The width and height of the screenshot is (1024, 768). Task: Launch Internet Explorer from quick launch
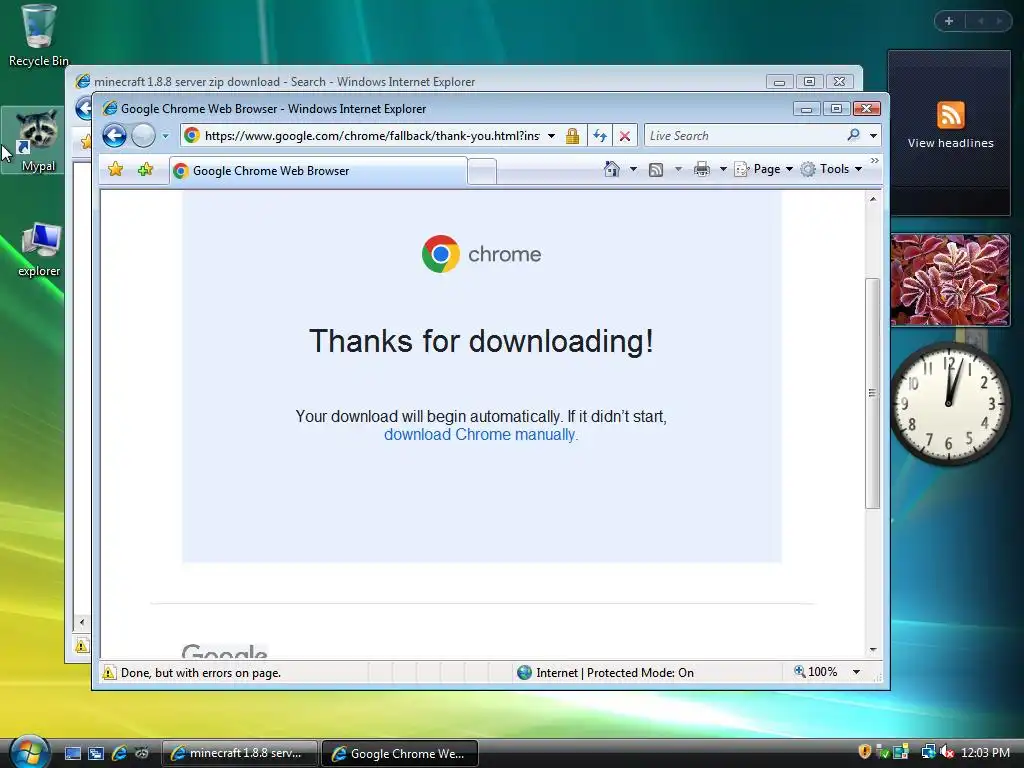119,753
